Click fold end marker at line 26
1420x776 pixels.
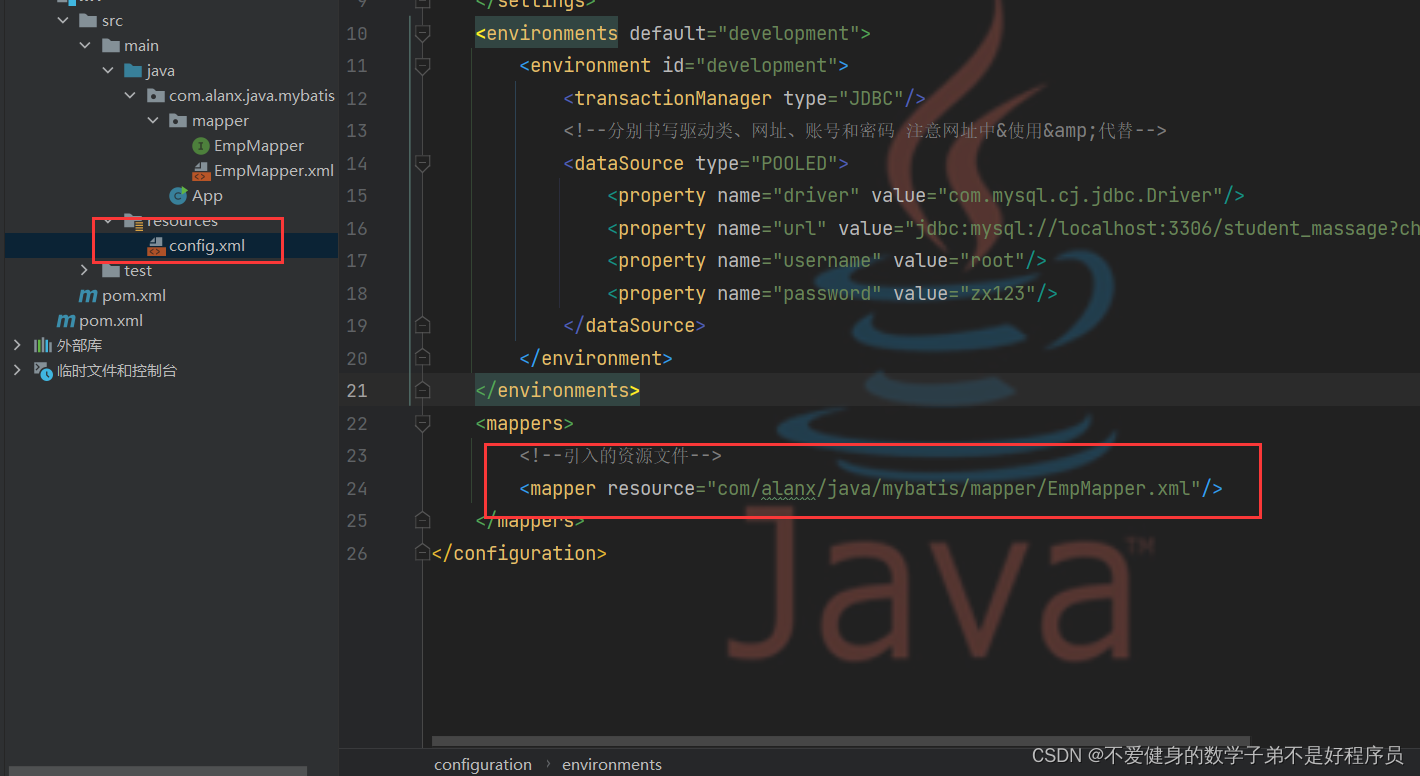tap(422, 553)
